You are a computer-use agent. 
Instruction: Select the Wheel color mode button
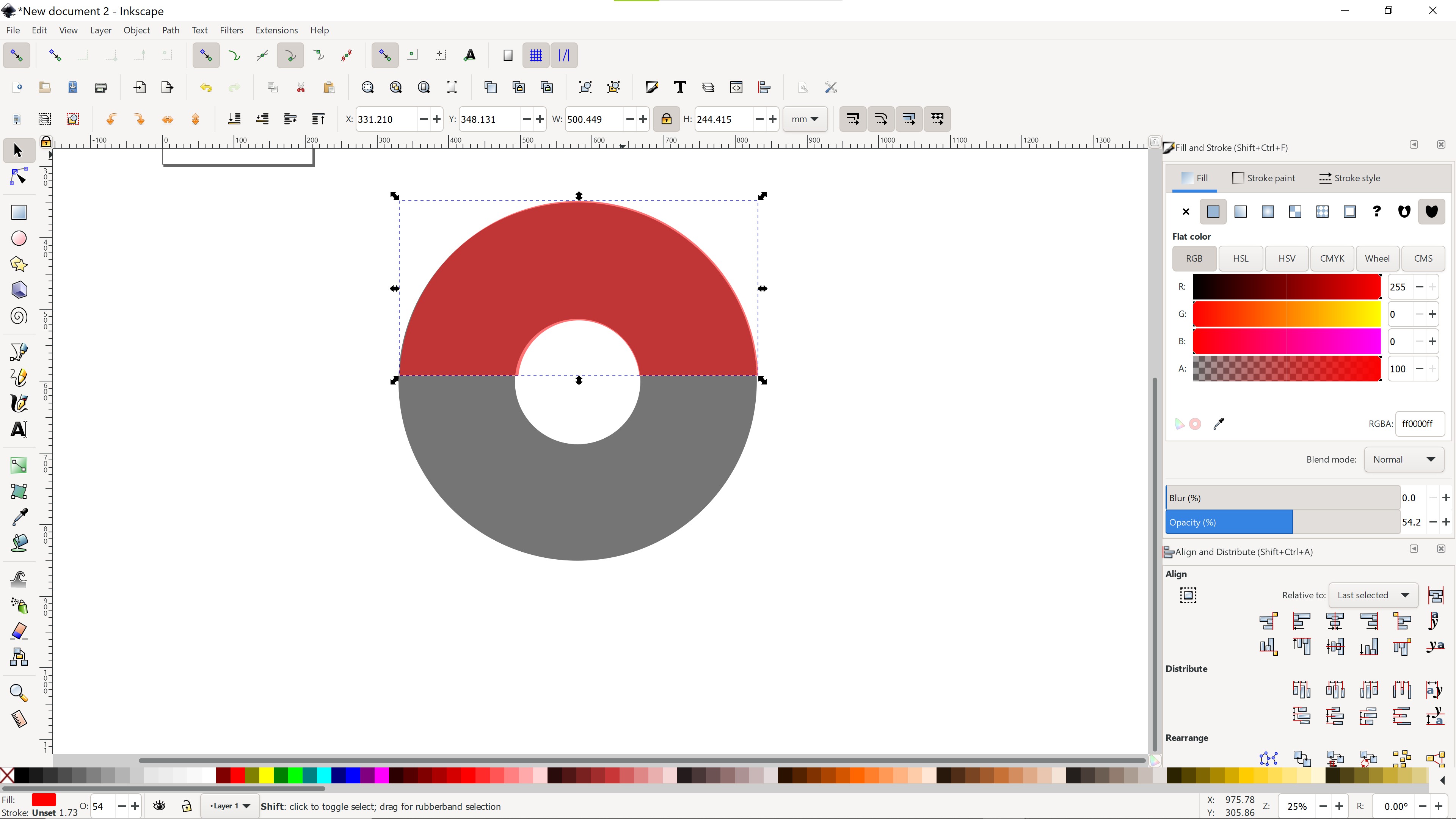point(1378,258)
